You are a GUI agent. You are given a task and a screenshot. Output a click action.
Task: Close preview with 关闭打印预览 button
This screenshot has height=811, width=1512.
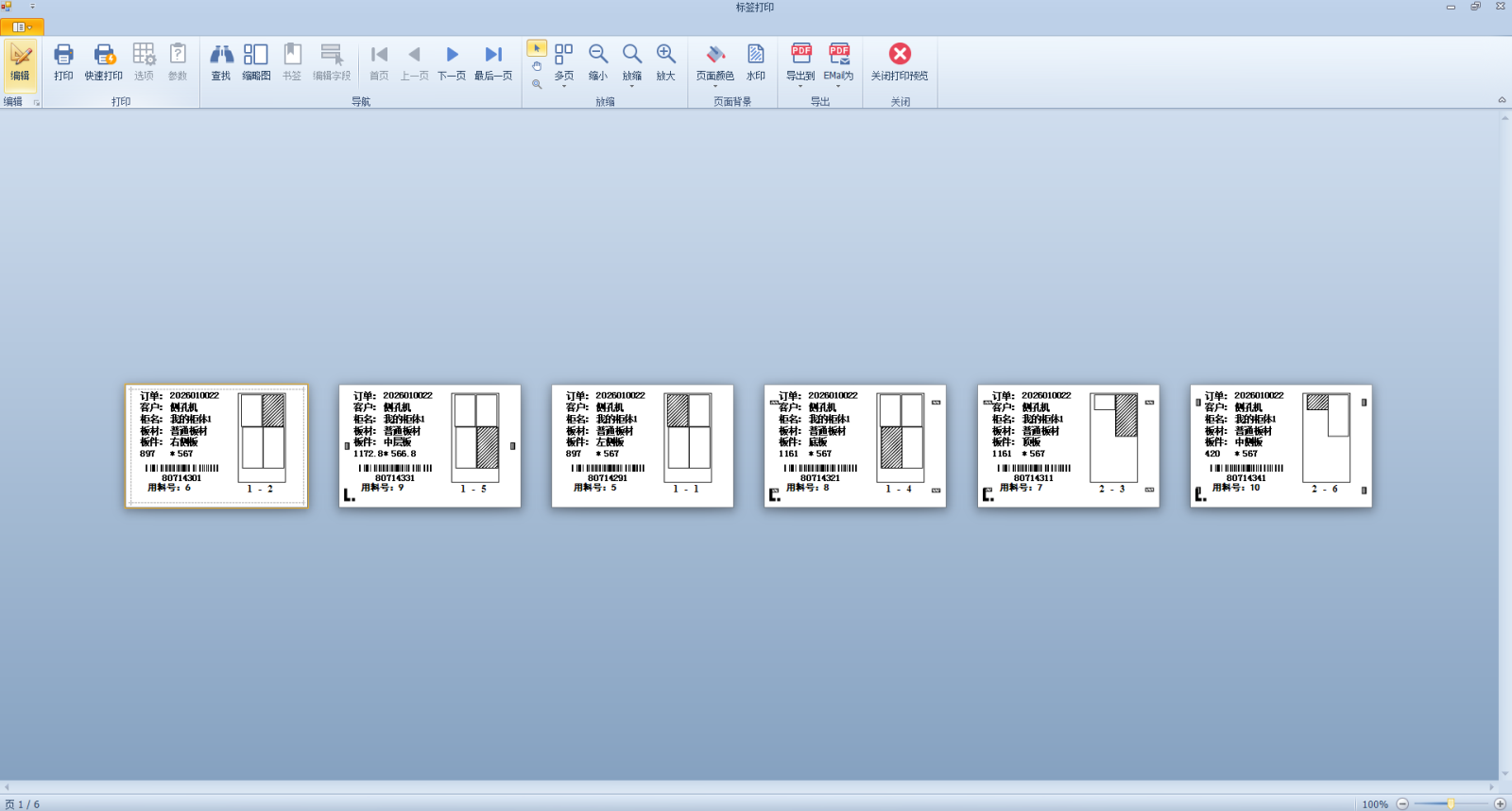900,62
